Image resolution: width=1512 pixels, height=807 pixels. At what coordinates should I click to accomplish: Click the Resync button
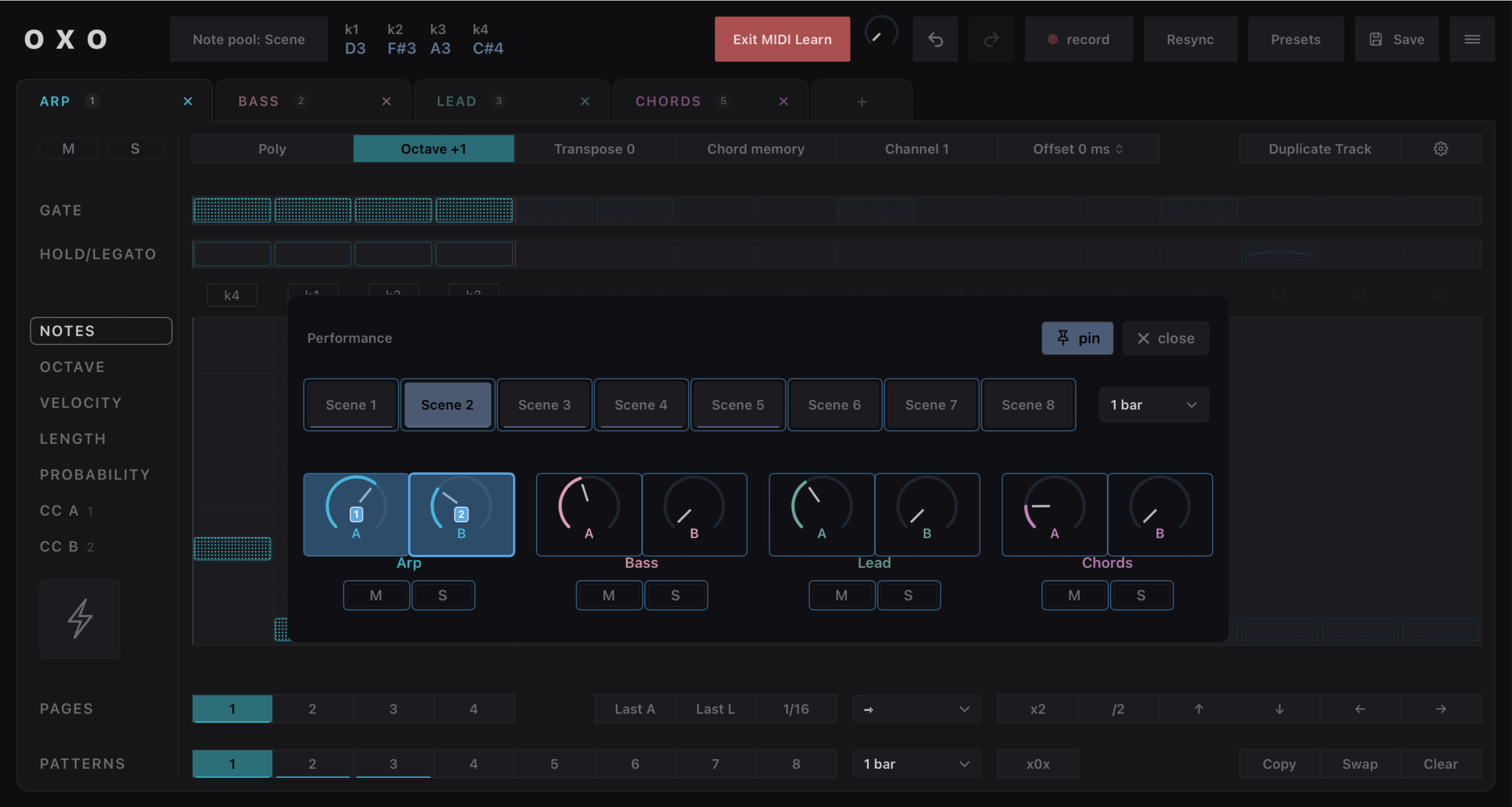click(x=1190, y=39)
